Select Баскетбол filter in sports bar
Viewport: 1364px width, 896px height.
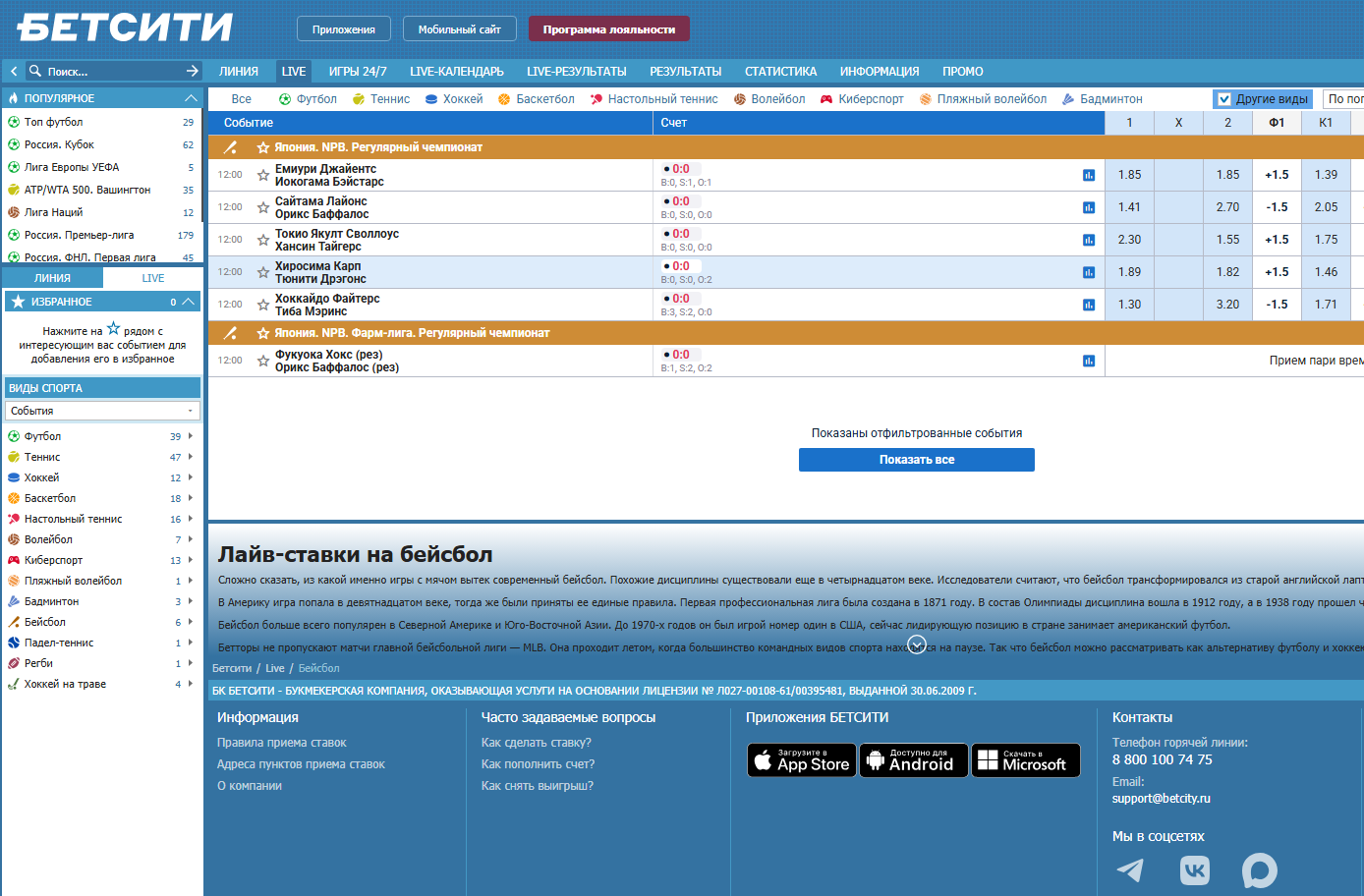click(536, 99)
